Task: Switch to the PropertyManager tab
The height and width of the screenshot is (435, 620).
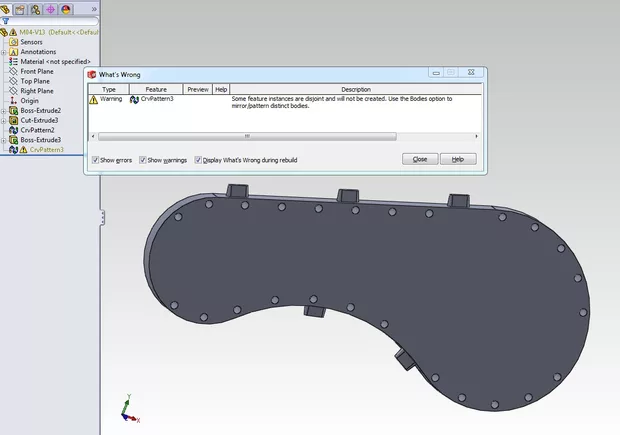Action: (21, 8)
